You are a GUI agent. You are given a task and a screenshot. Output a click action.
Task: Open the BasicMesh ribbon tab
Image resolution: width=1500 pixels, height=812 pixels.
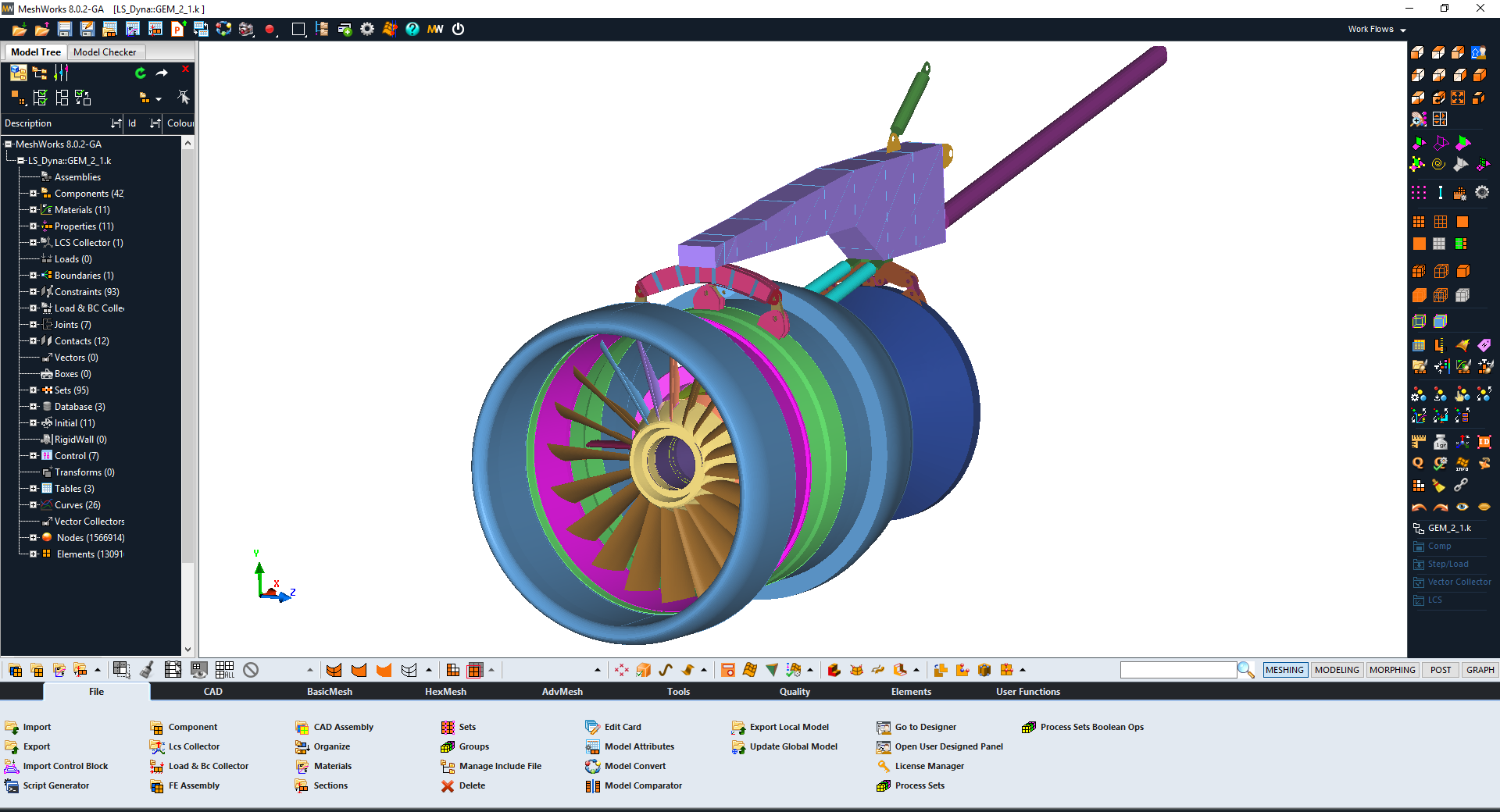[x=329, y=692]
